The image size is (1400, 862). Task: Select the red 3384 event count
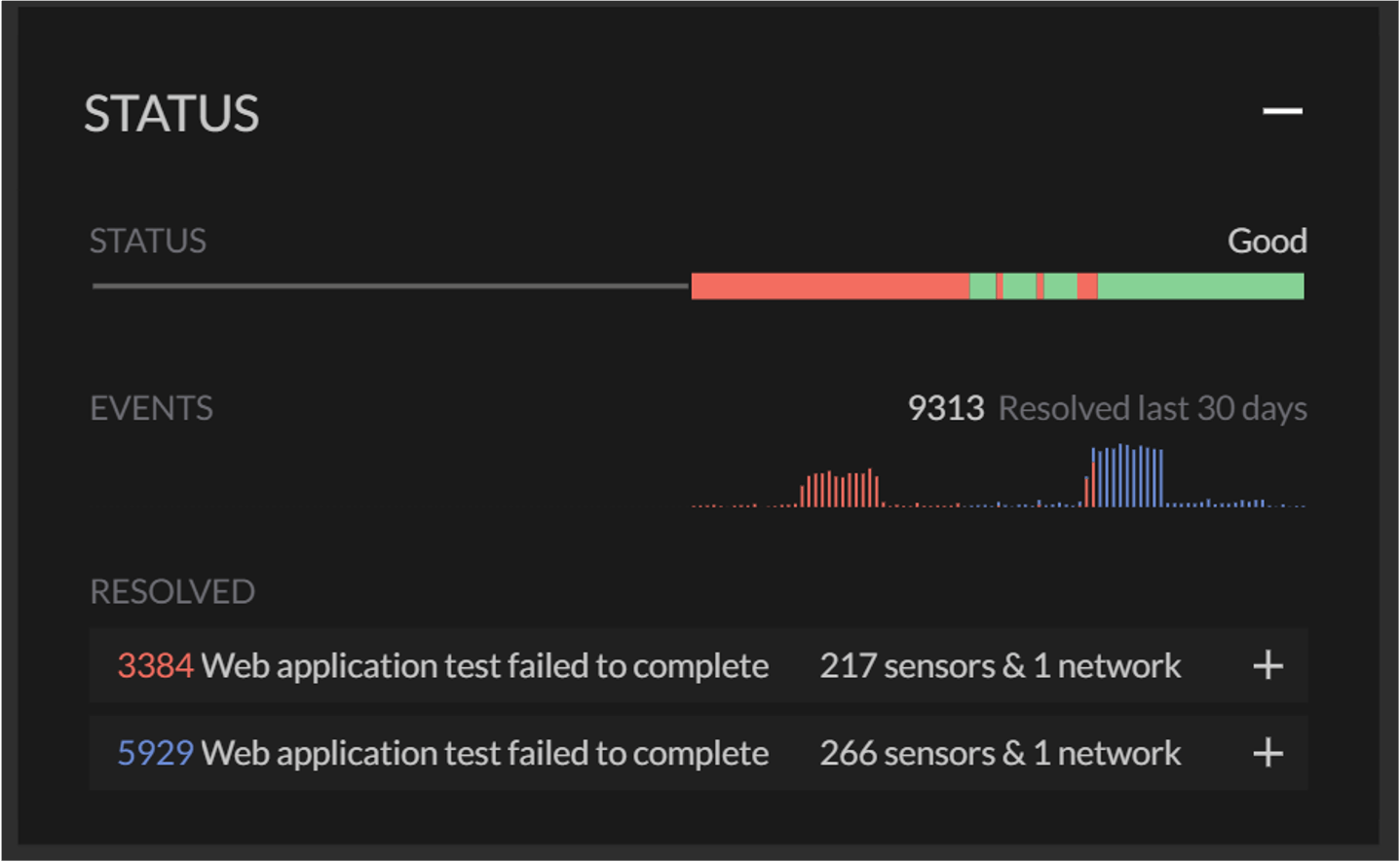coord(156,666)
